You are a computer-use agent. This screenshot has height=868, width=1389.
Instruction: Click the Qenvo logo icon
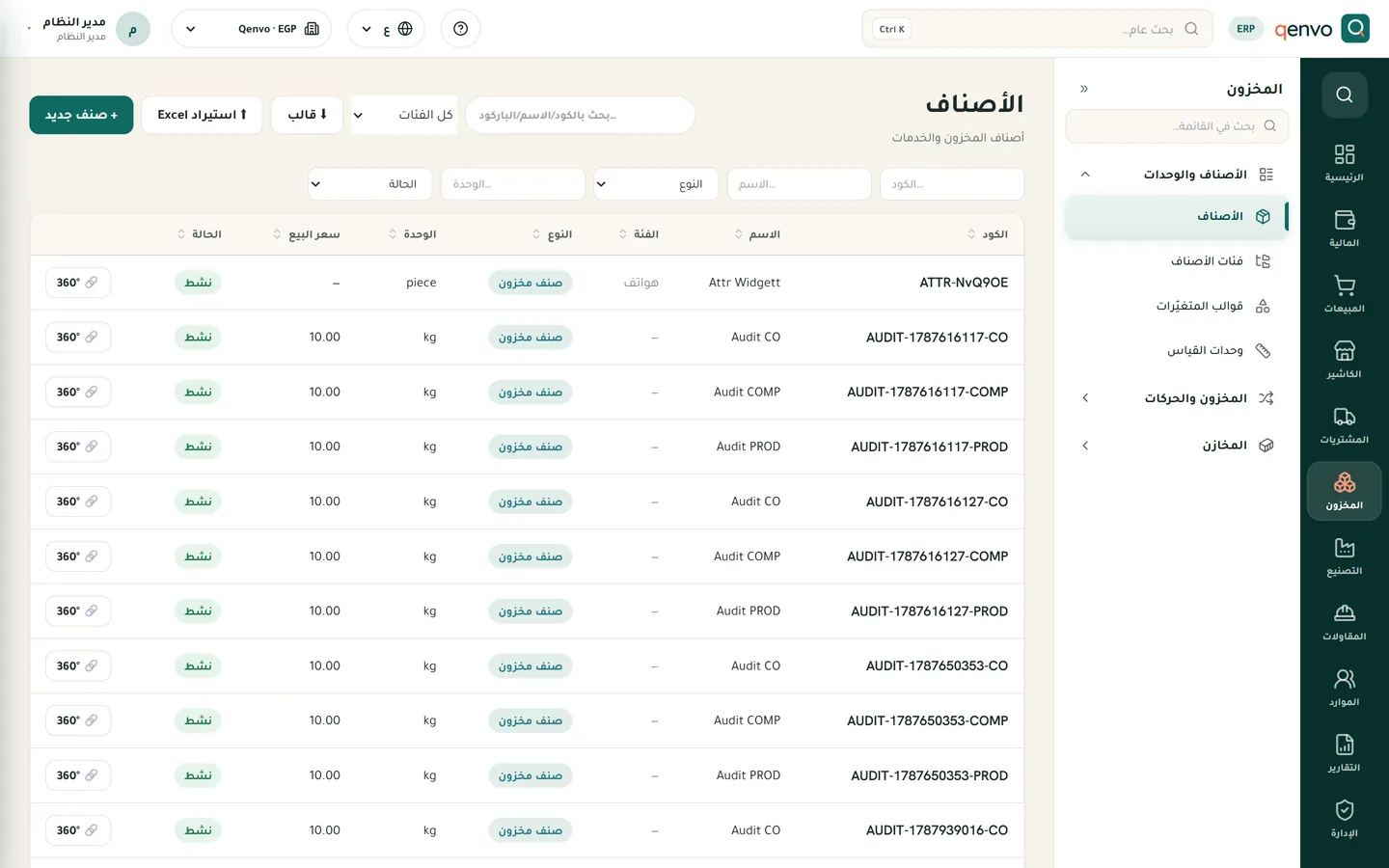(x=1355, y=29)
